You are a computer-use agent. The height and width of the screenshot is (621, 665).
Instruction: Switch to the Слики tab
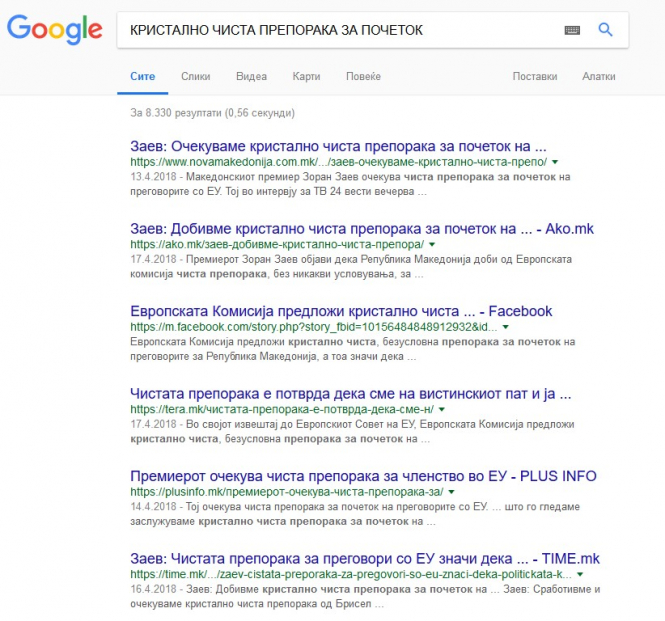point(195,76)
